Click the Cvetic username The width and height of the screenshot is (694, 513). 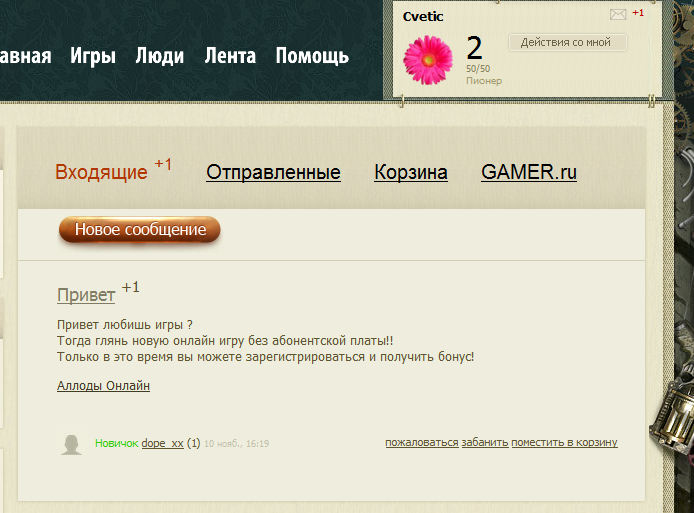click(x=423, y=17)
